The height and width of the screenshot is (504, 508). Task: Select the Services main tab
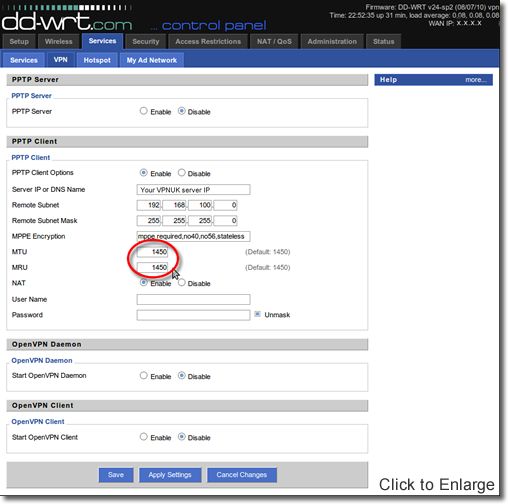[x=102, y=41]
